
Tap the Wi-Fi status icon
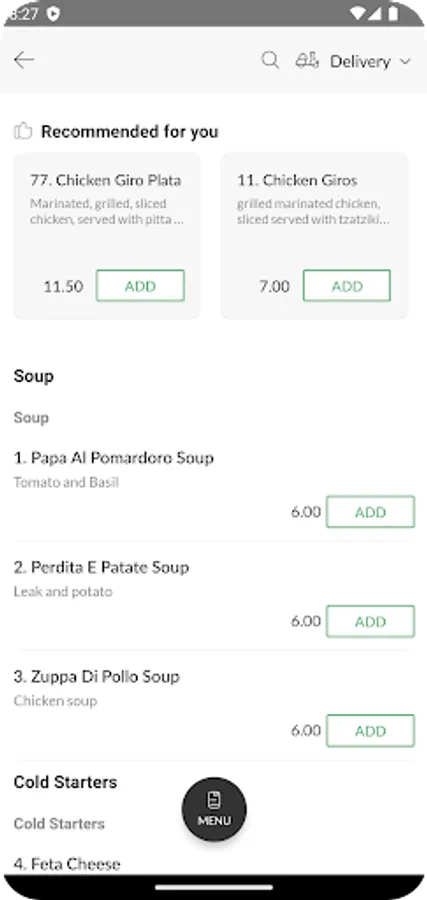pos(357,14)
